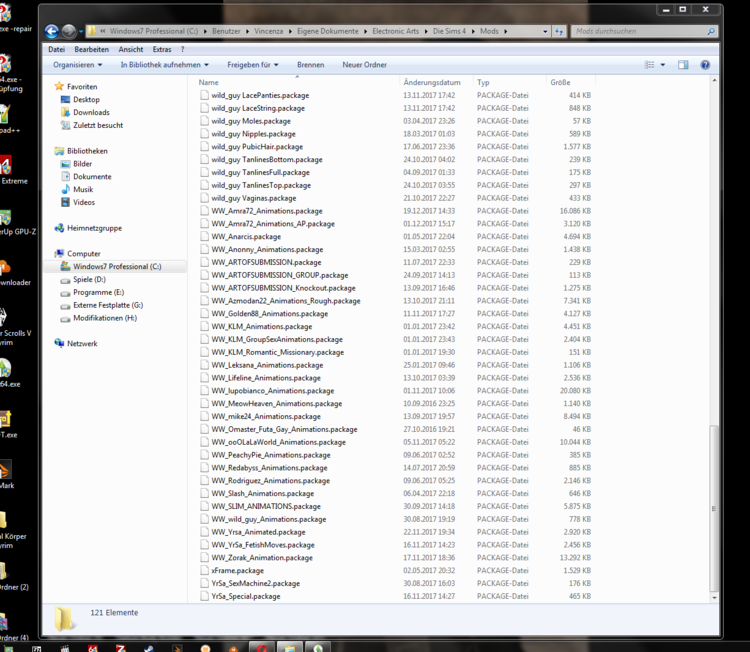The width and height of the screenshot is (750, 652).
Task: Select Netzwerk in the sidebar
Action: (x=82, y=343)
